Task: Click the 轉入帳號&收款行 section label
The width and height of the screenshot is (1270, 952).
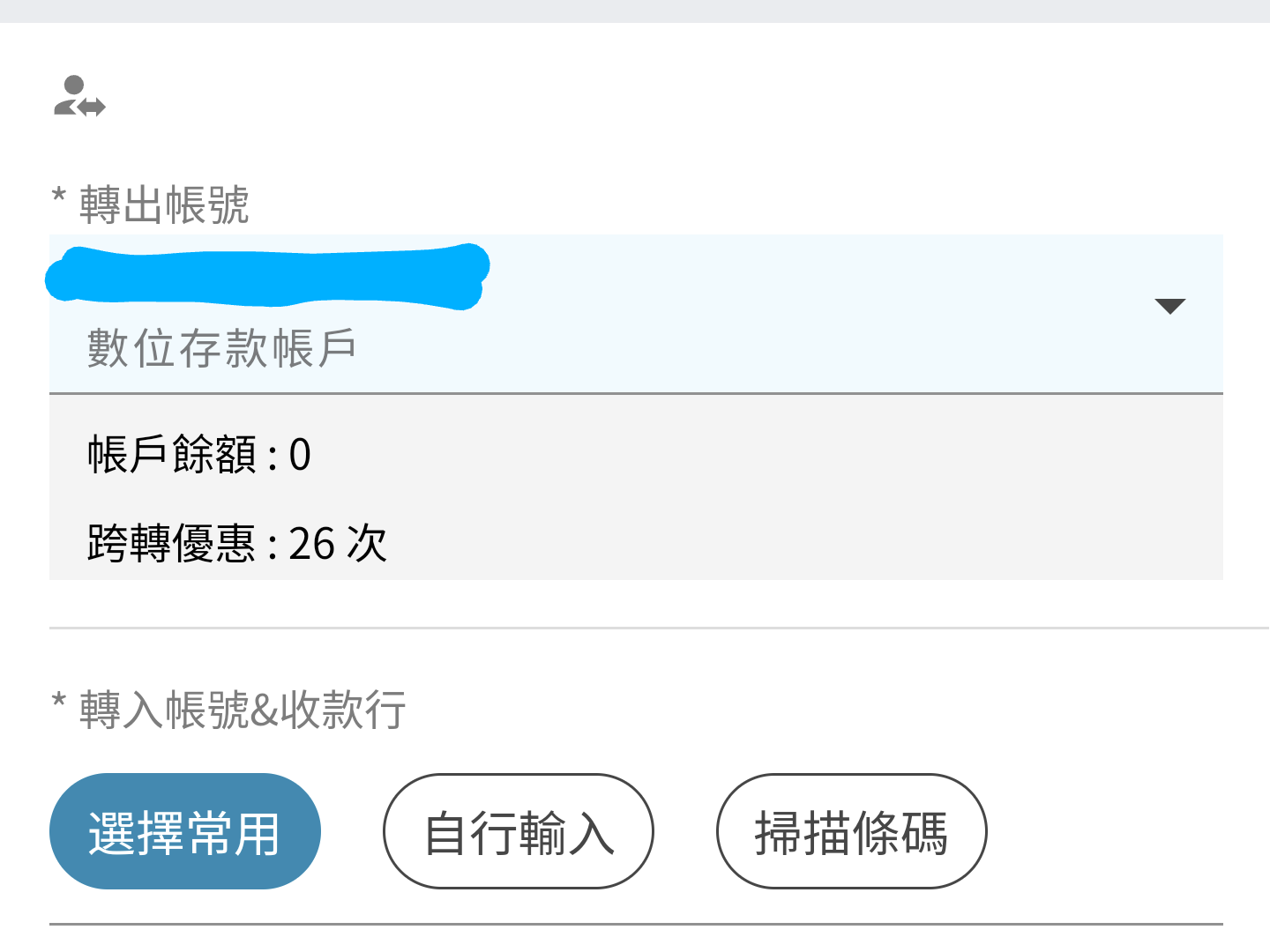Action: [x=243, y=710]
